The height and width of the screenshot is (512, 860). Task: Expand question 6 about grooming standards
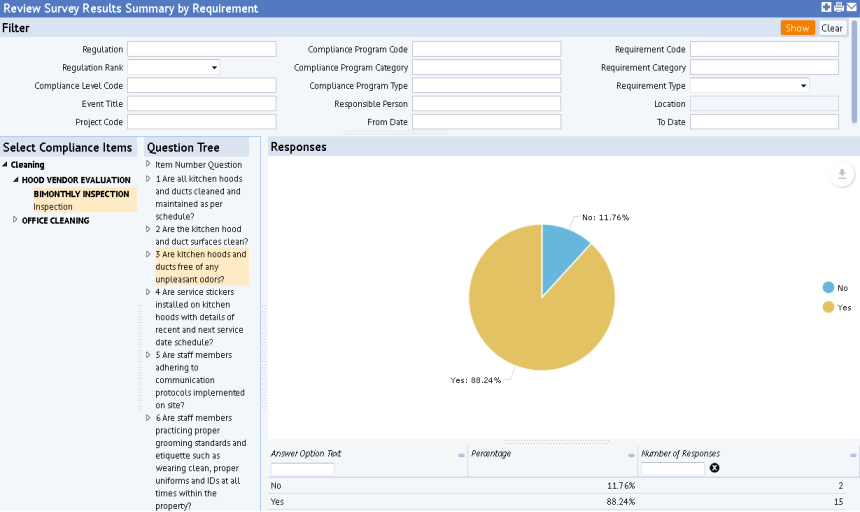(148, 418)
